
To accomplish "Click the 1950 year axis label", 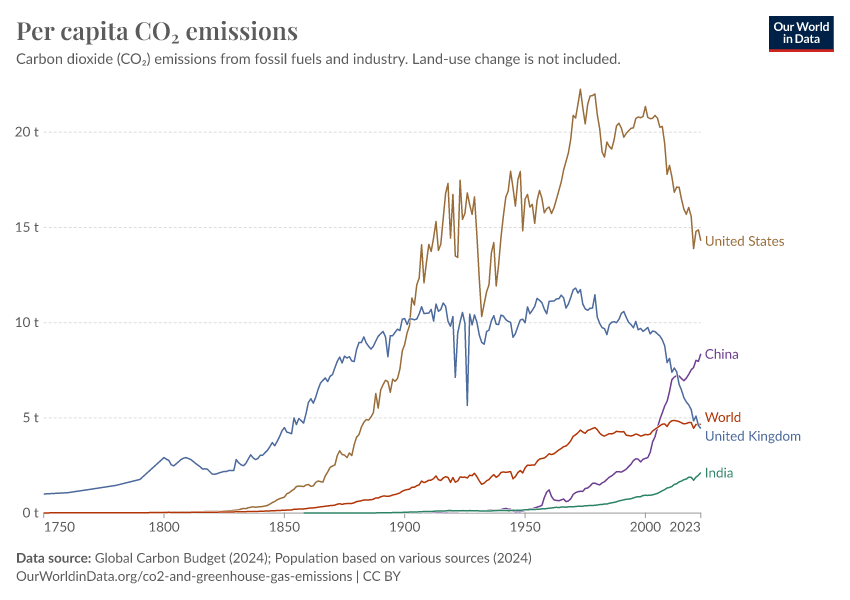I will (525, 527).
